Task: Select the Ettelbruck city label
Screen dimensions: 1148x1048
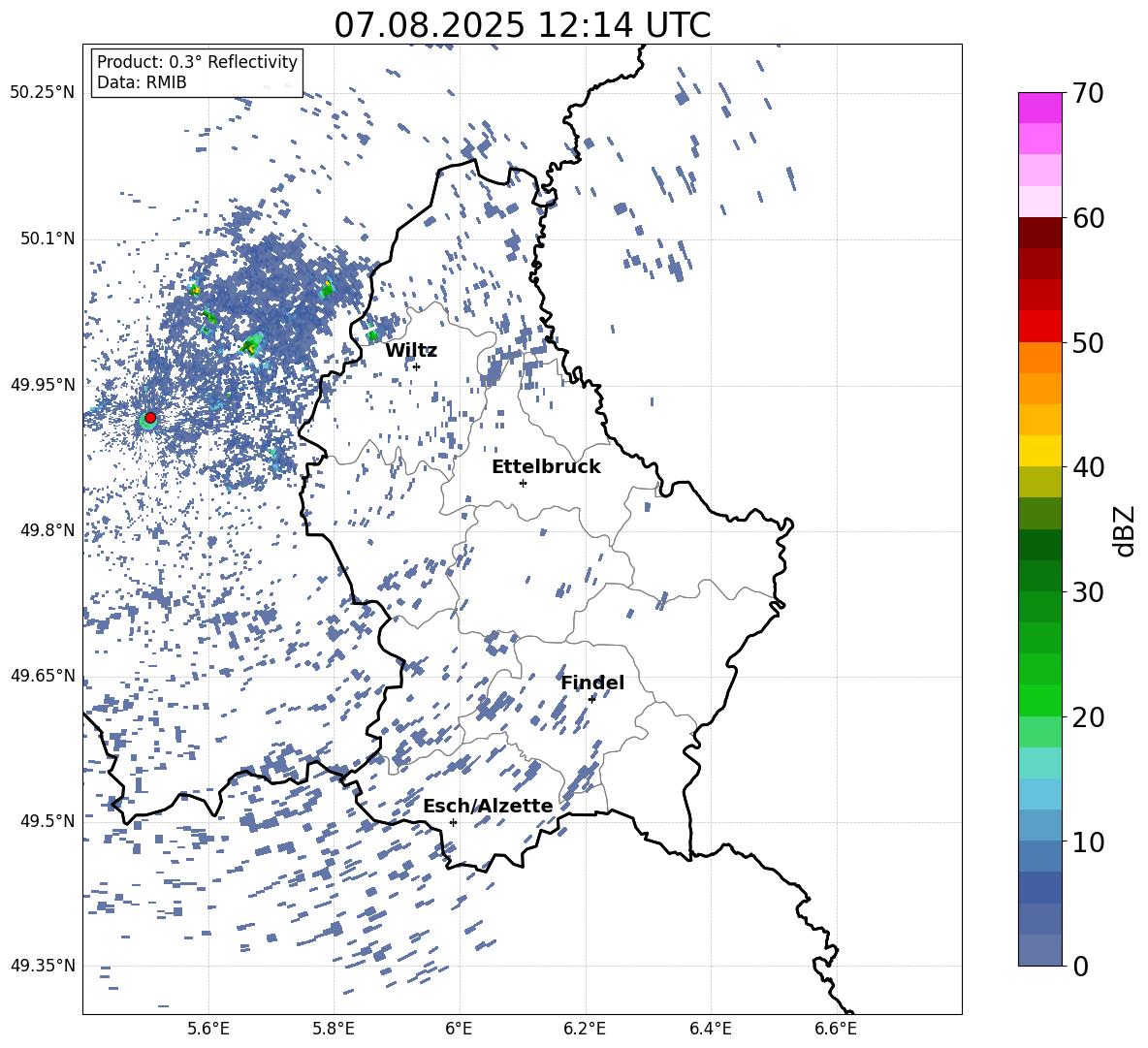Action: [x=546, y=467]
